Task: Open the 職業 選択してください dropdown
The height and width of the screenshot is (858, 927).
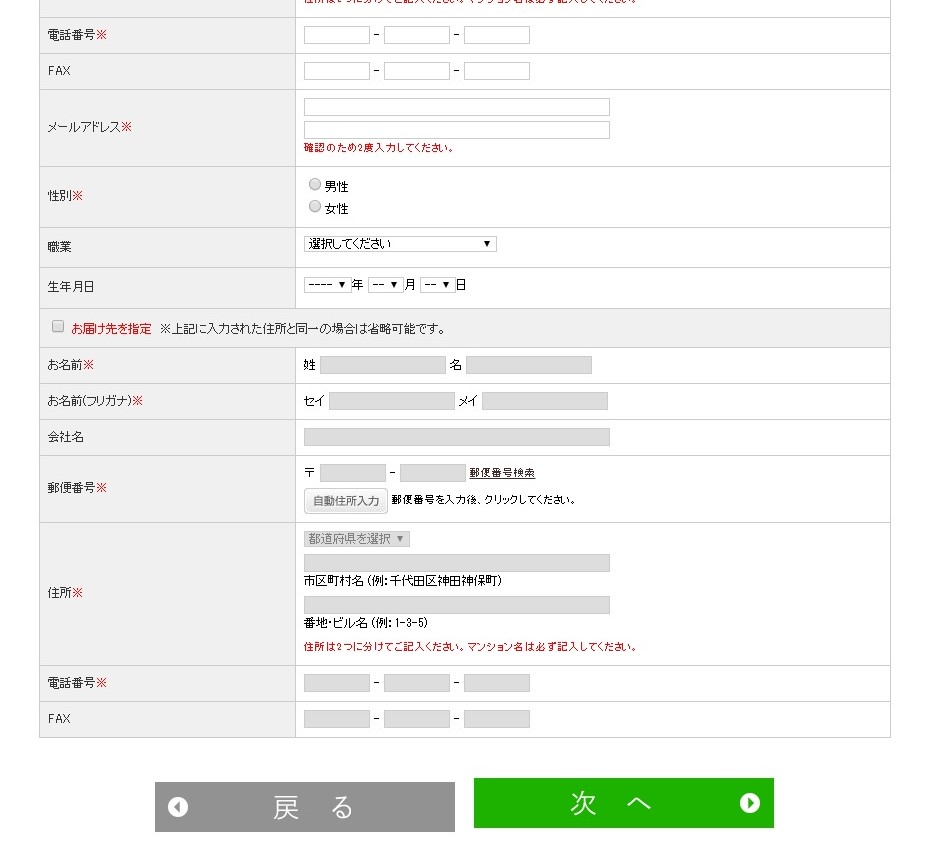Action: 400,244
